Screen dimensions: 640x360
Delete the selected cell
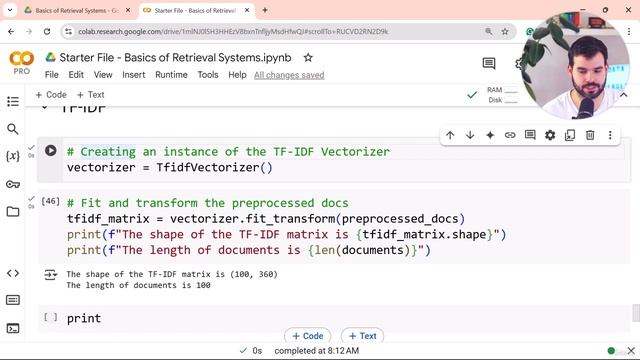590,135
